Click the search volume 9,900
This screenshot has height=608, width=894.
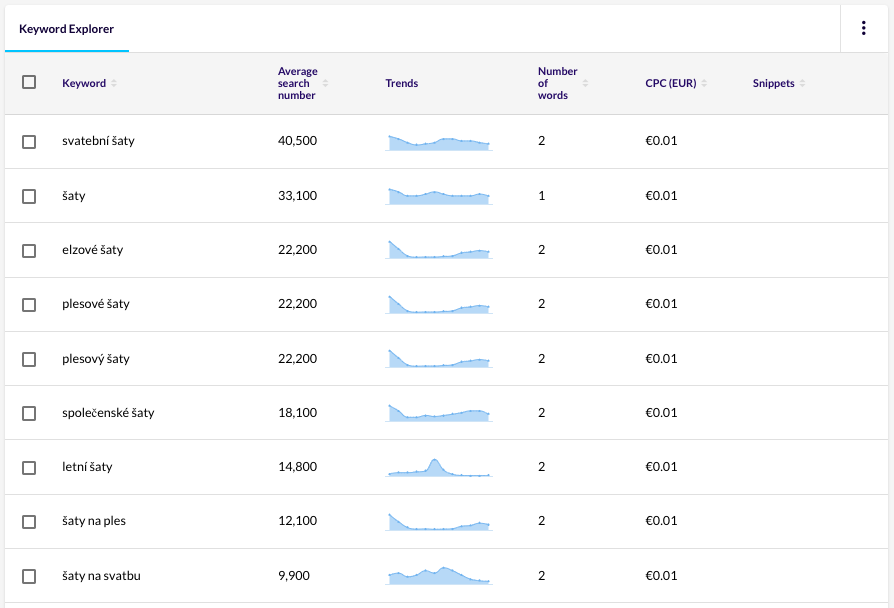pyautogui.click(x=294, y=575)
